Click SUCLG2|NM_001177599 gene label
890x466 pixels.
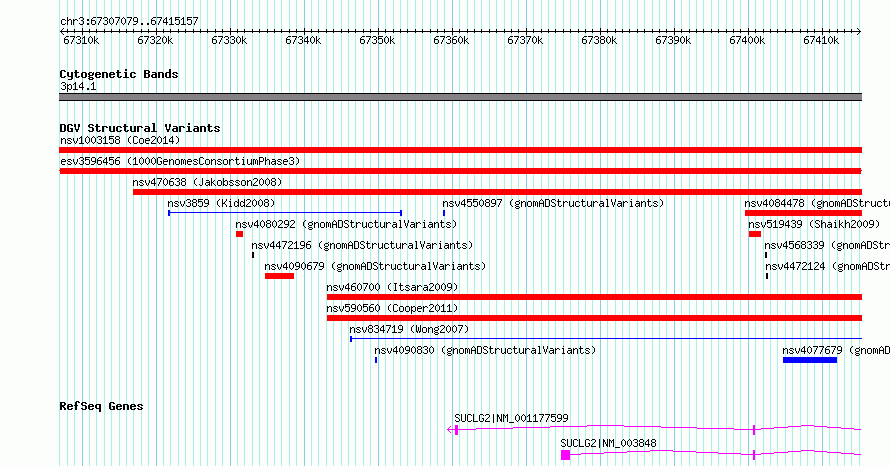coord(511,418)
